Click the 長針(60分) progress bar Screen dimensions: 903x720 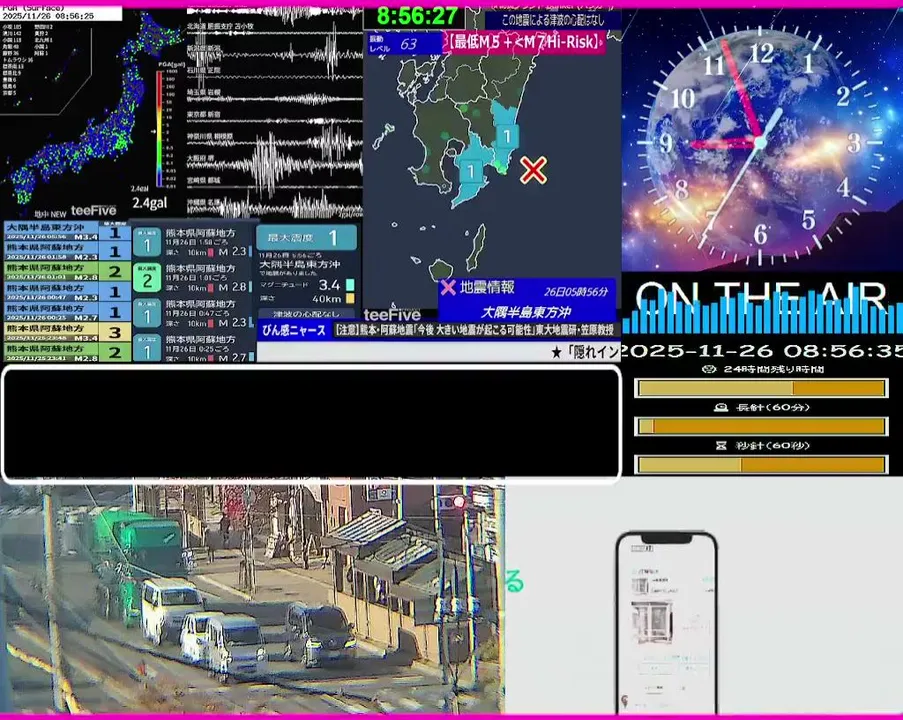pyautogui.click(x=761, y=426)
